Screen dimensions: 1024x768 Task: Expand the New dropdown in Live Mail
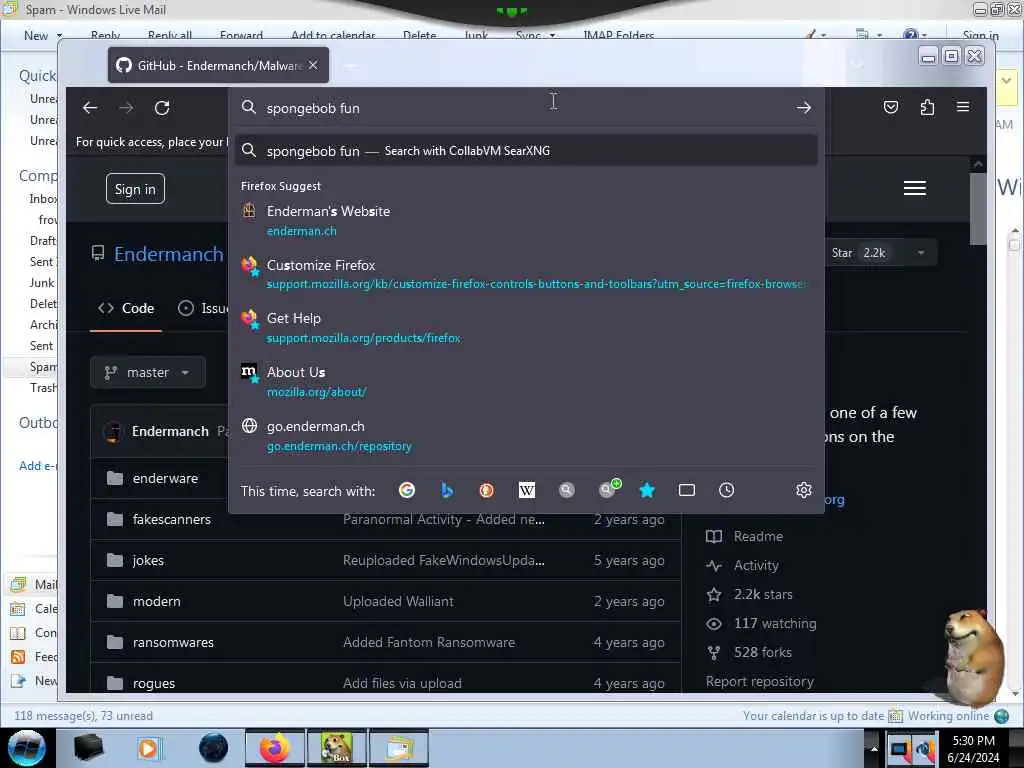tap(59, 35)
